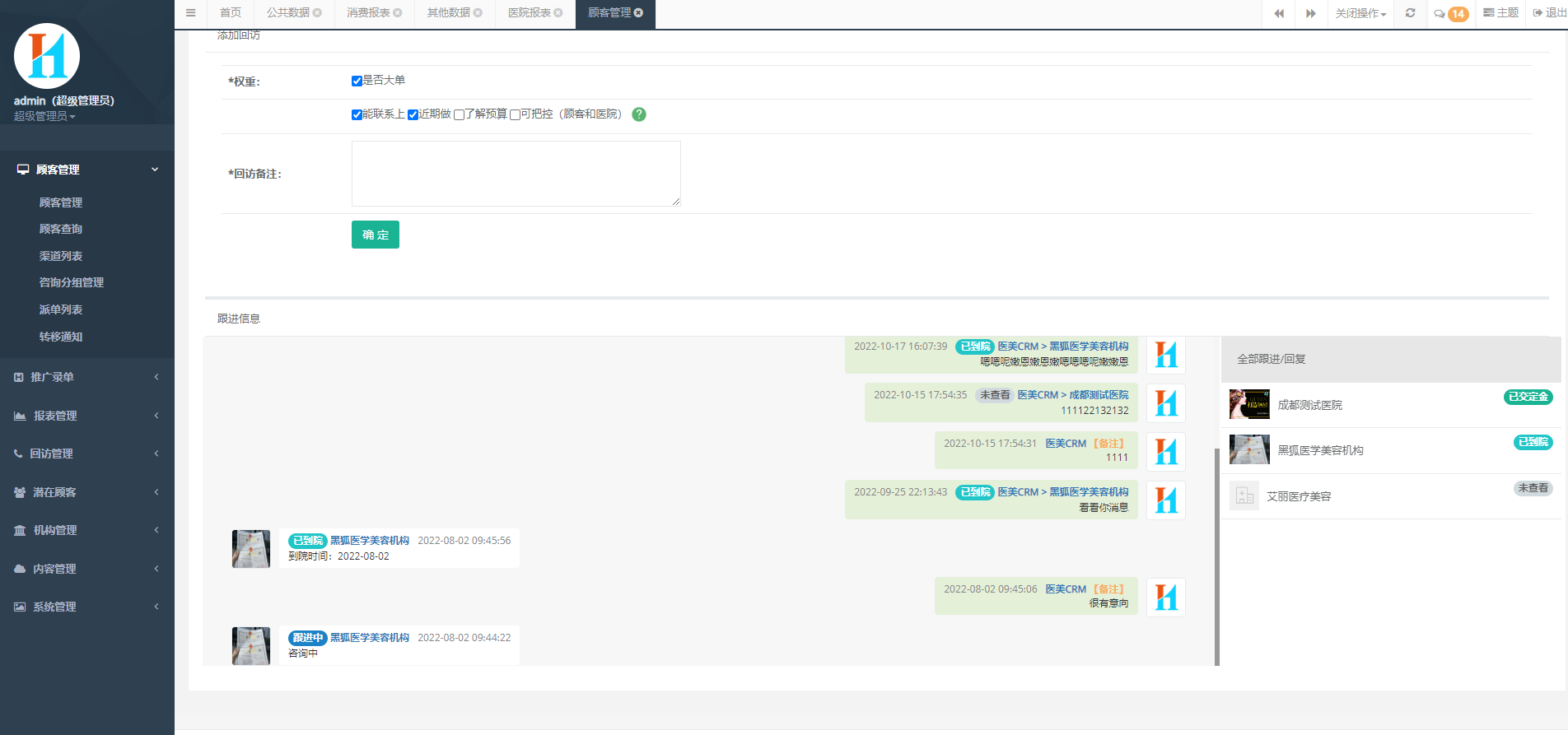1568x735 pixels.
Task: Click the green question mark help icon
Action: click(x=639, y=114)
